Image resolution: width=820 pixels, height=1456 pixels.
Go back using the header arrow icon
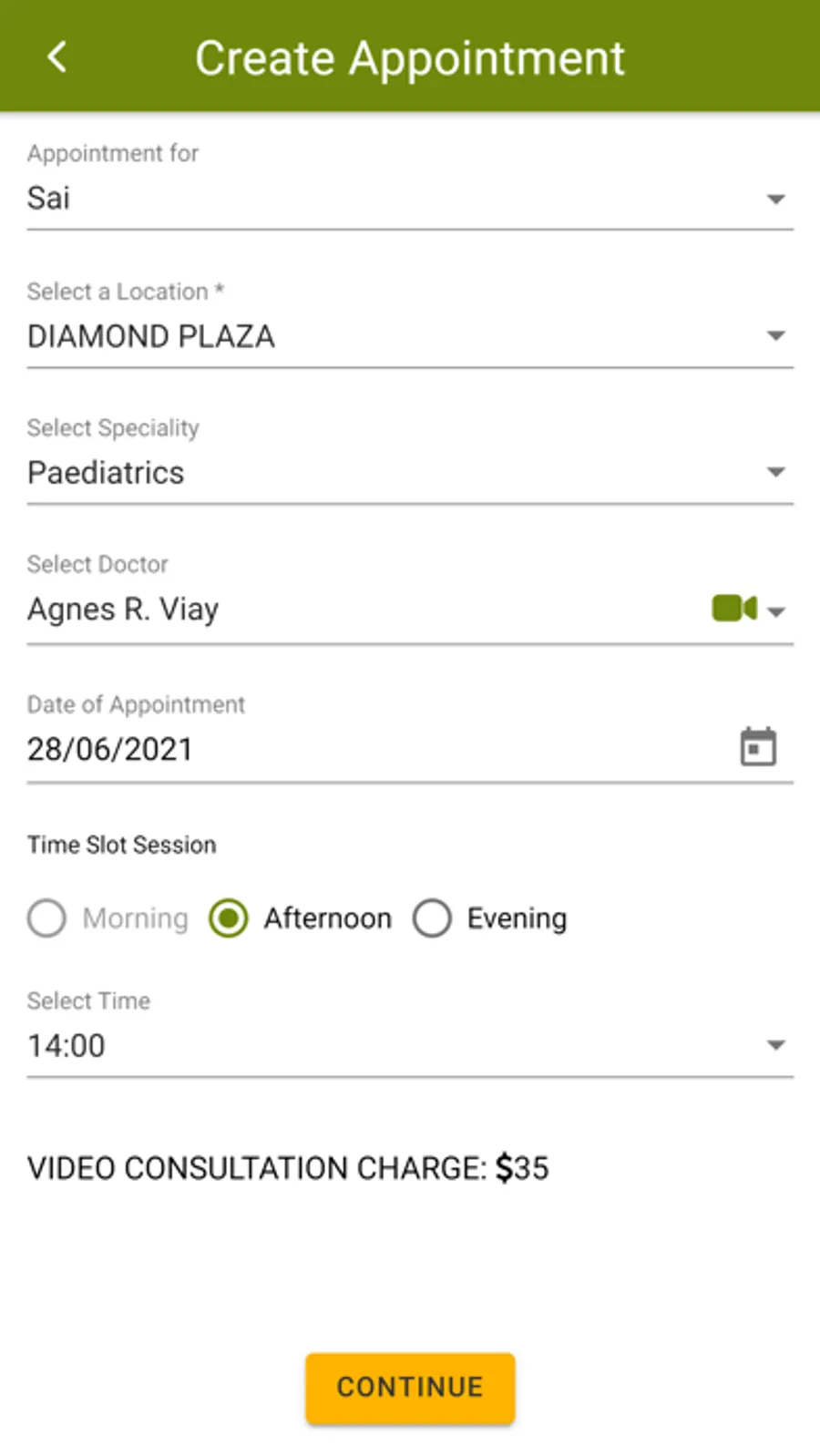(x=56, y=56)
